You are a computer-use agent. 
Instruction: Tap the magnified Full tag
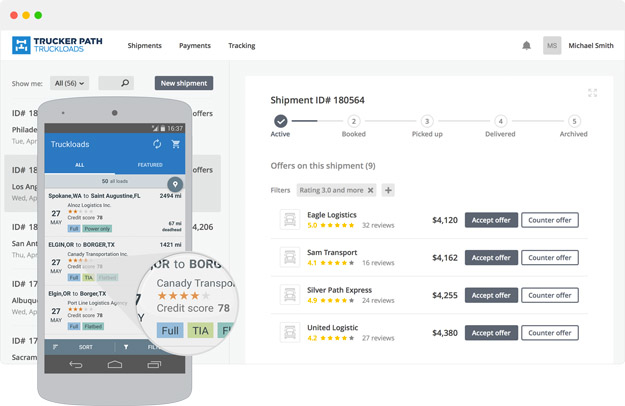click(170, 330)
